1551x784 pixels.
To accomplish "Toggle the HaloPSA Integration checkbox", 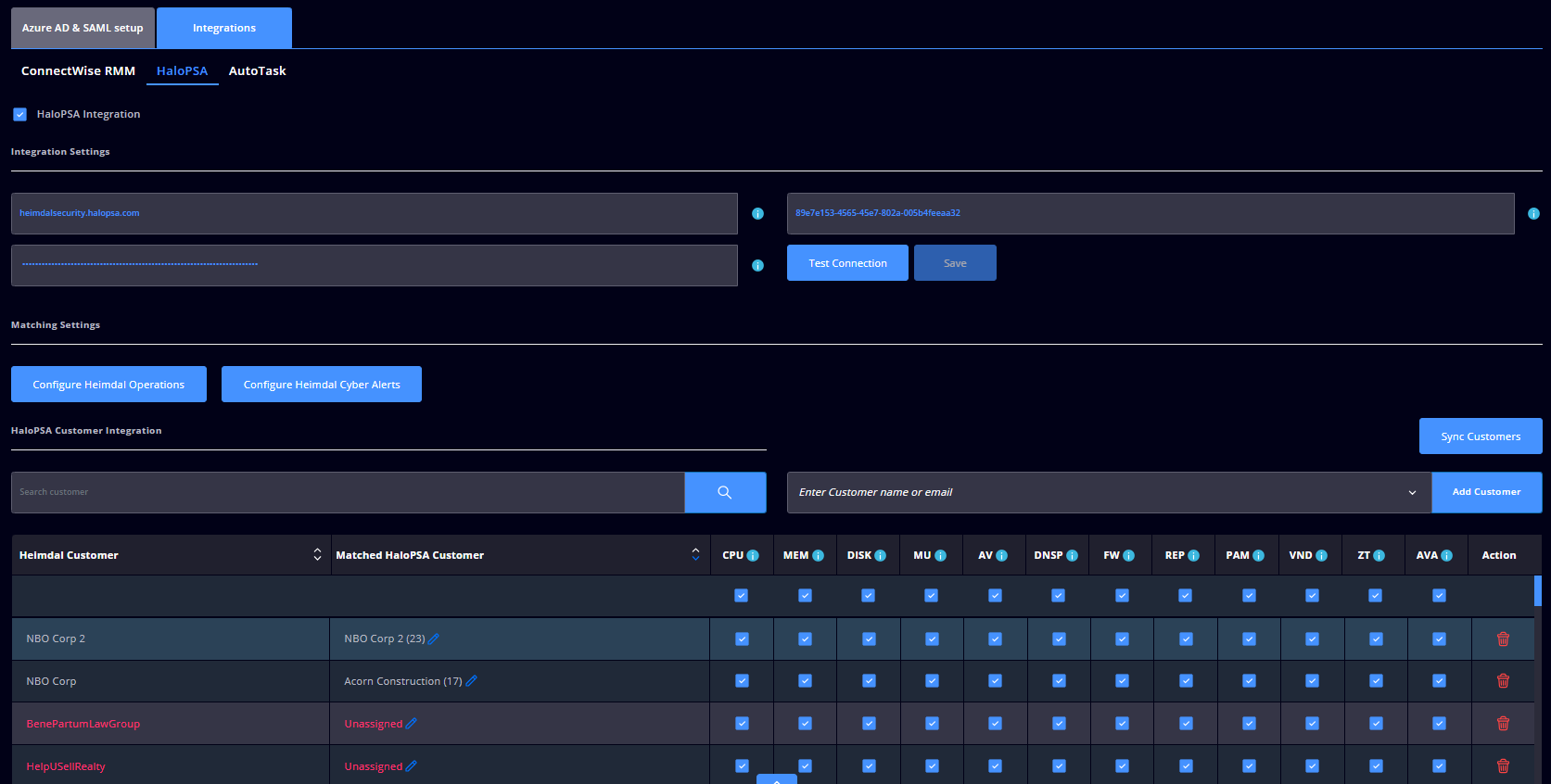I will click(x=19, y=115).
